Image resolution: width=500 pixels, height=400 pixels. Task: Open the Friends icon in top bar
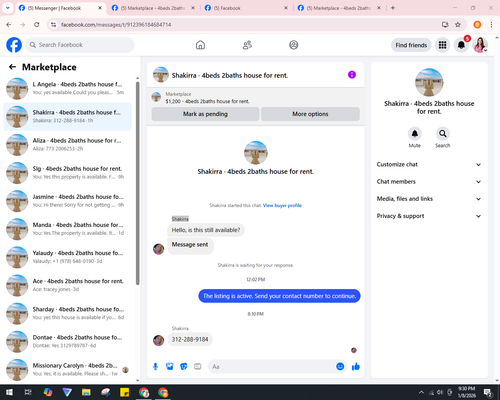click(x=247, y=45)
